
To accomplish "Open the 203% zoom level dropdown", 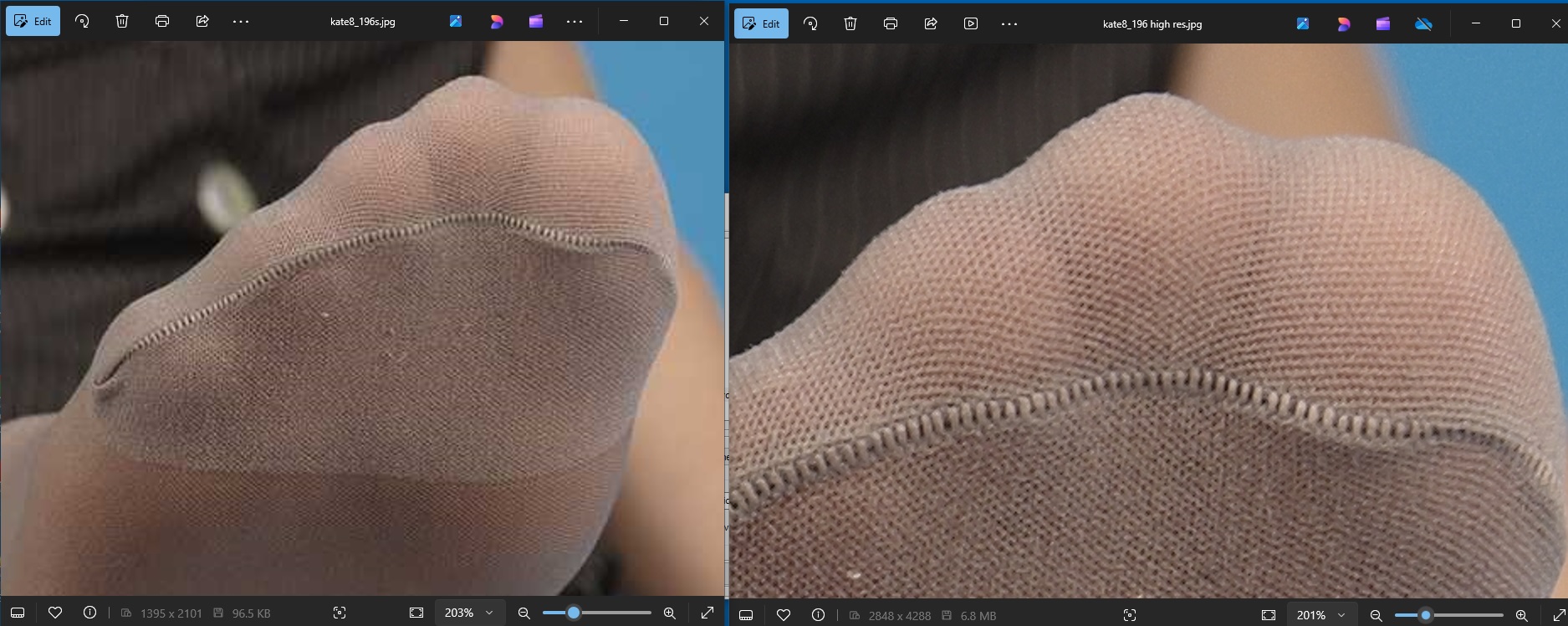I will click(x=469, y=613).
